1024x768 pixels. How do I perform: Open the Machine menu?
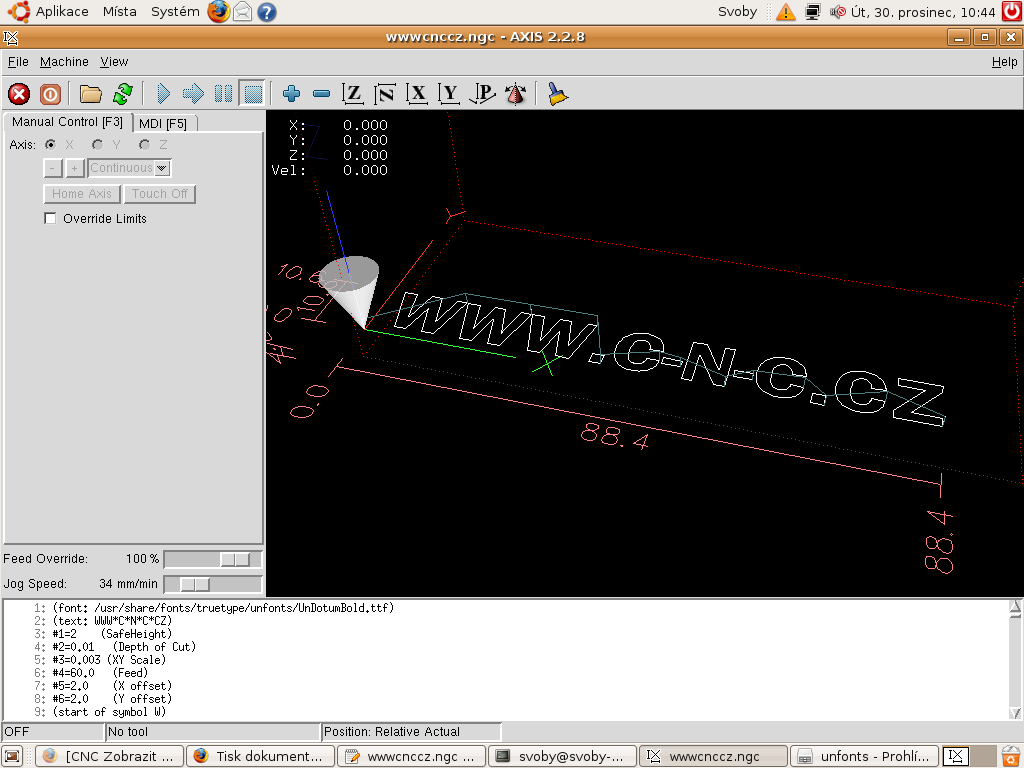point(64,62)
